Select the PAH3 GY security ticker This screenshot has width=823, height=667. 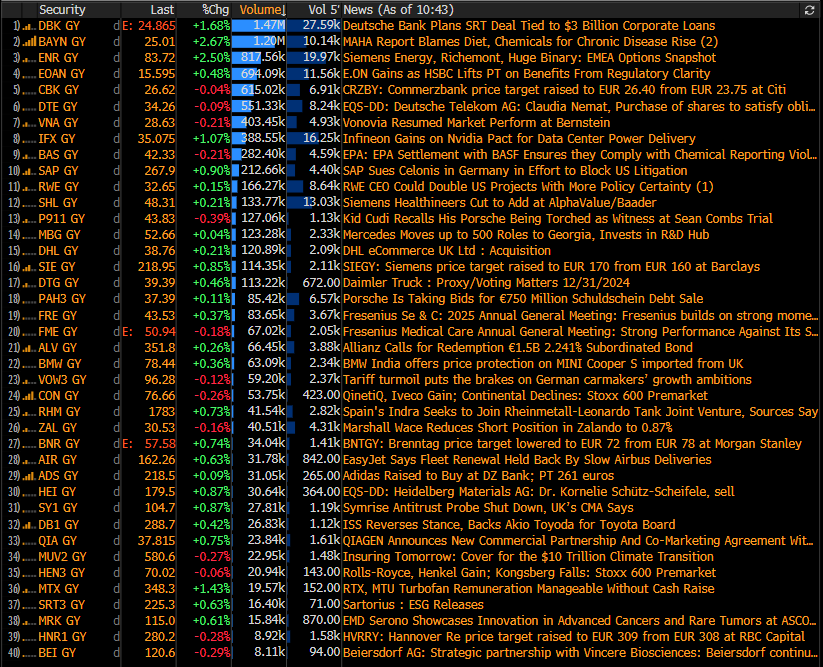click(62, 299)
